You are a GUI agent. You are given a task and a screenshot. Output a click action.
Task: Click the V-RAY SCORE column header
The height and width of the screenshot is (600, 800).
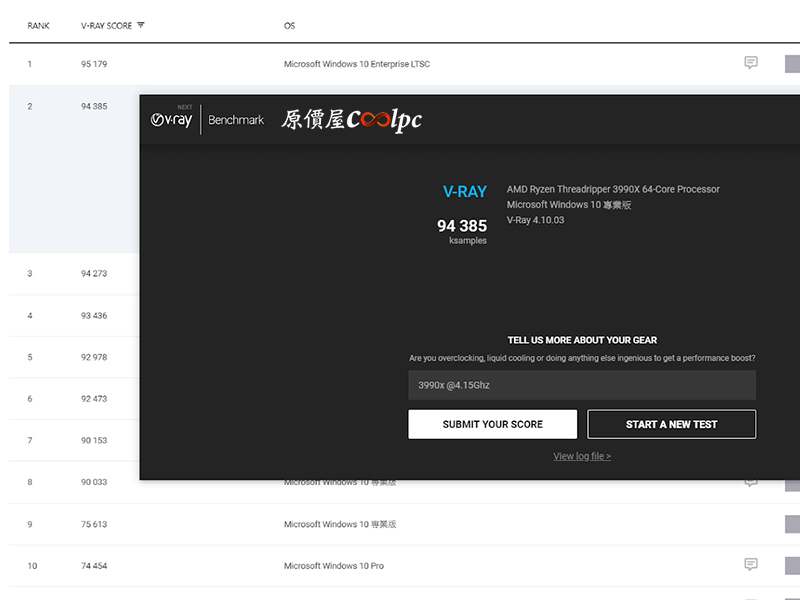tap(106, 26)
